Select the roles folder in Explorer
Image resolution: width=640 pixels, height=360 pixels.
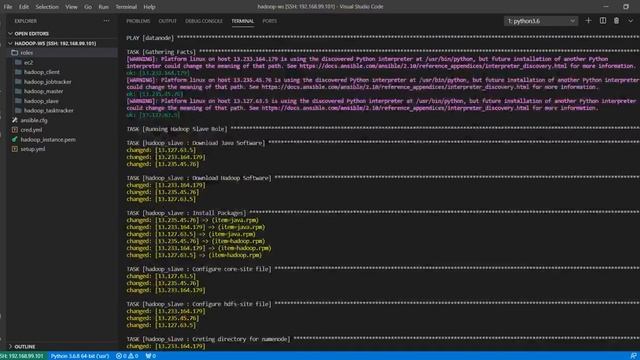click(61, 53)
